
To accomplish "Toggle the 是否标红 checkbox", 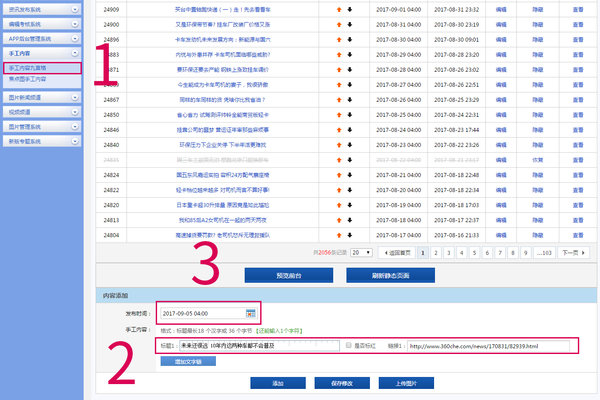I will (x=347, y=346).
